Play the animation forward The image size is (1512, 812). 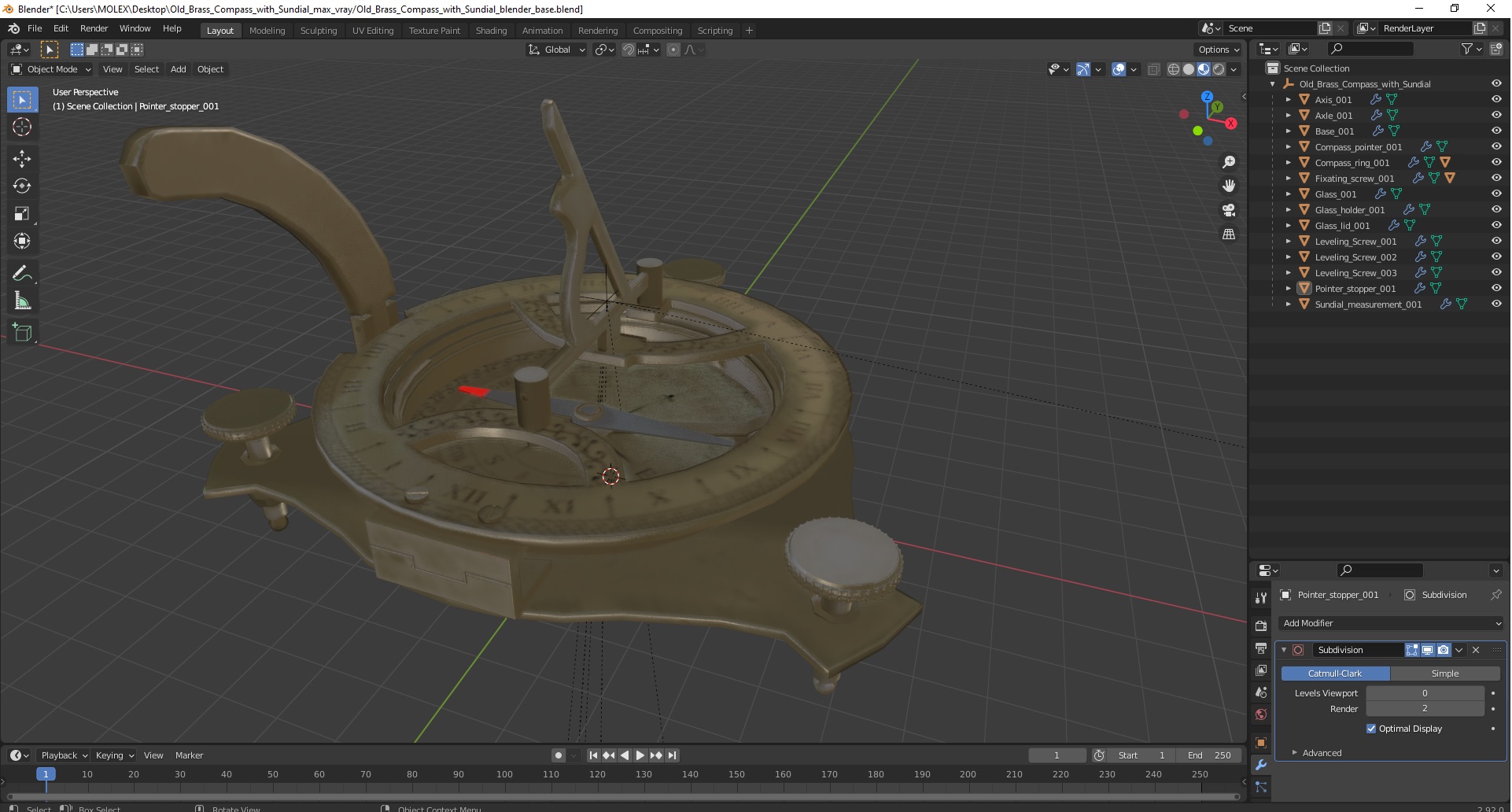pyautogui.click(x=640, y=755)
